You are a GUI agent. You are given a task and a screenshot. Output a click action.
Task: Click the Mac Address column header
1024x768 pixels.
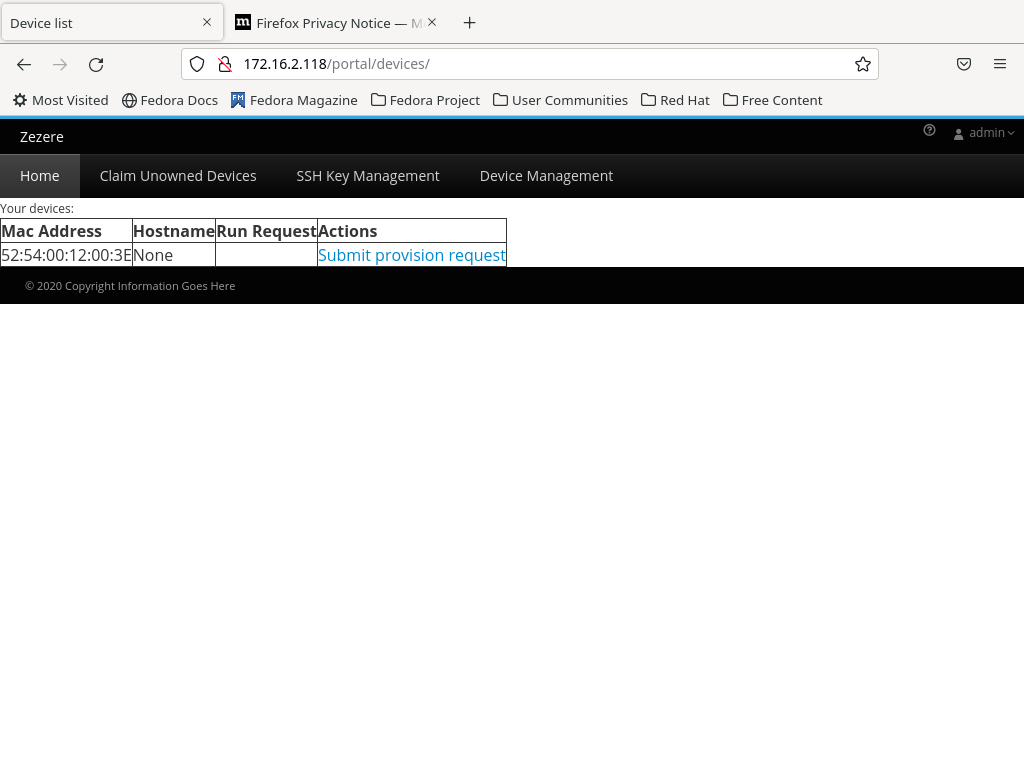coord(67,231)
